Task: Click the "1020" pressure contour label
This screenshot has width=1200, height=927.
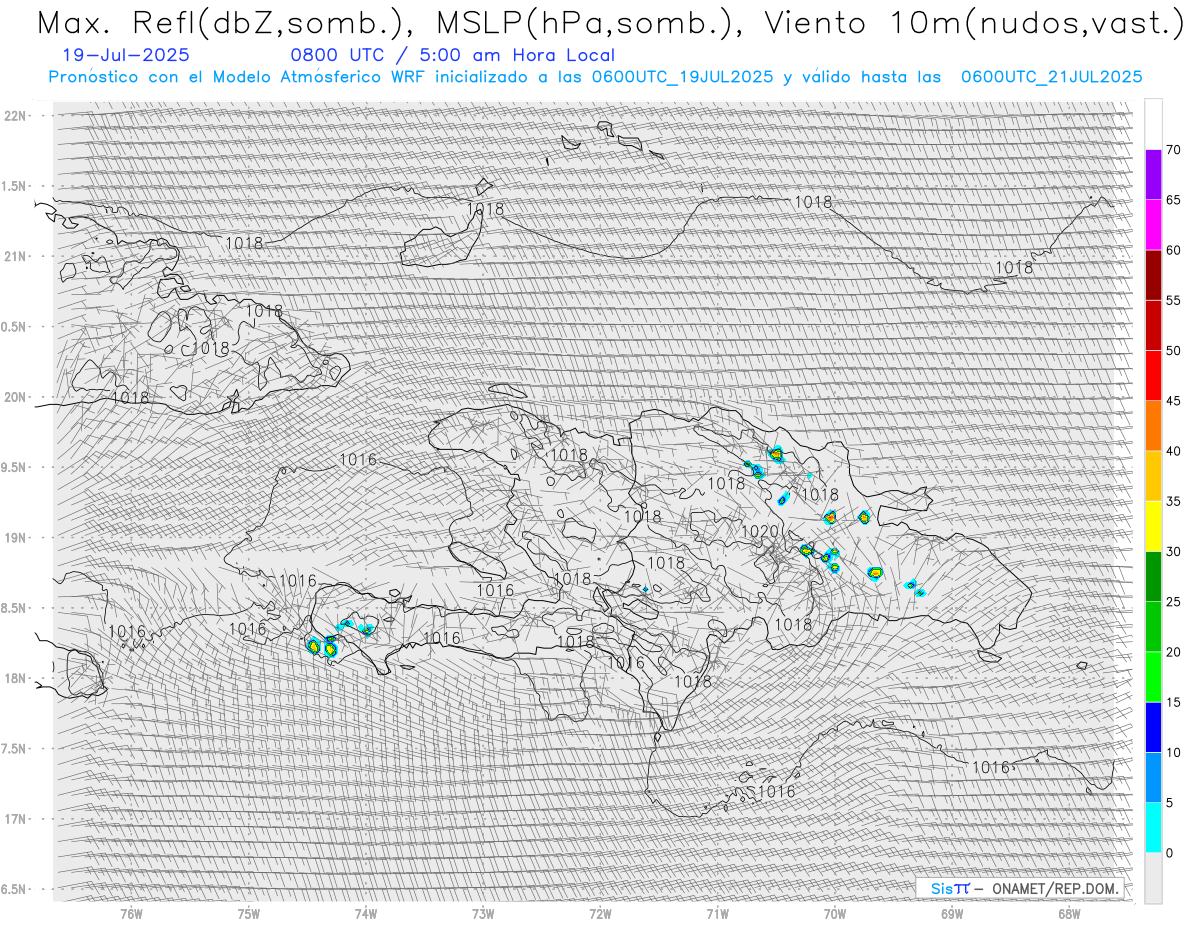Action: click(760, 531)
